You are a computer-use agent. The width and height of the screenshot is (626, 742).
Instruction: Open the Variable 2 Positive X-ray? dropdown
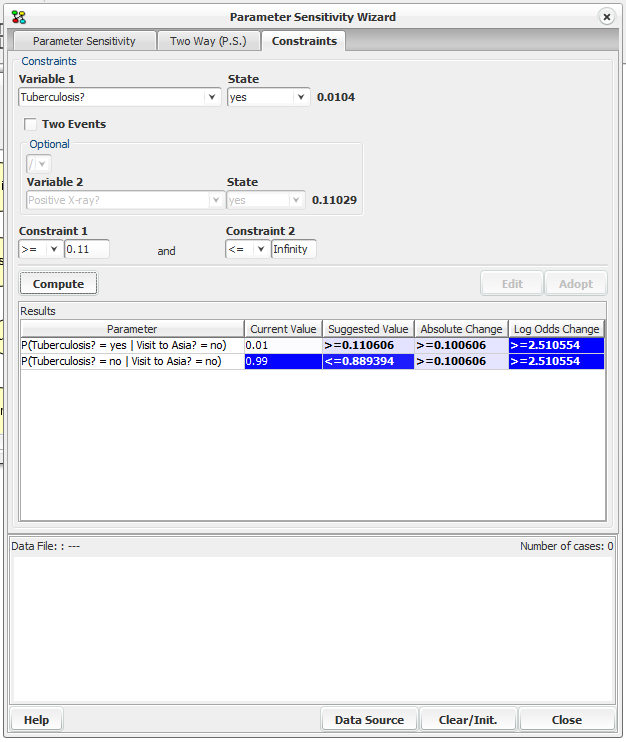tap(125, 200)
